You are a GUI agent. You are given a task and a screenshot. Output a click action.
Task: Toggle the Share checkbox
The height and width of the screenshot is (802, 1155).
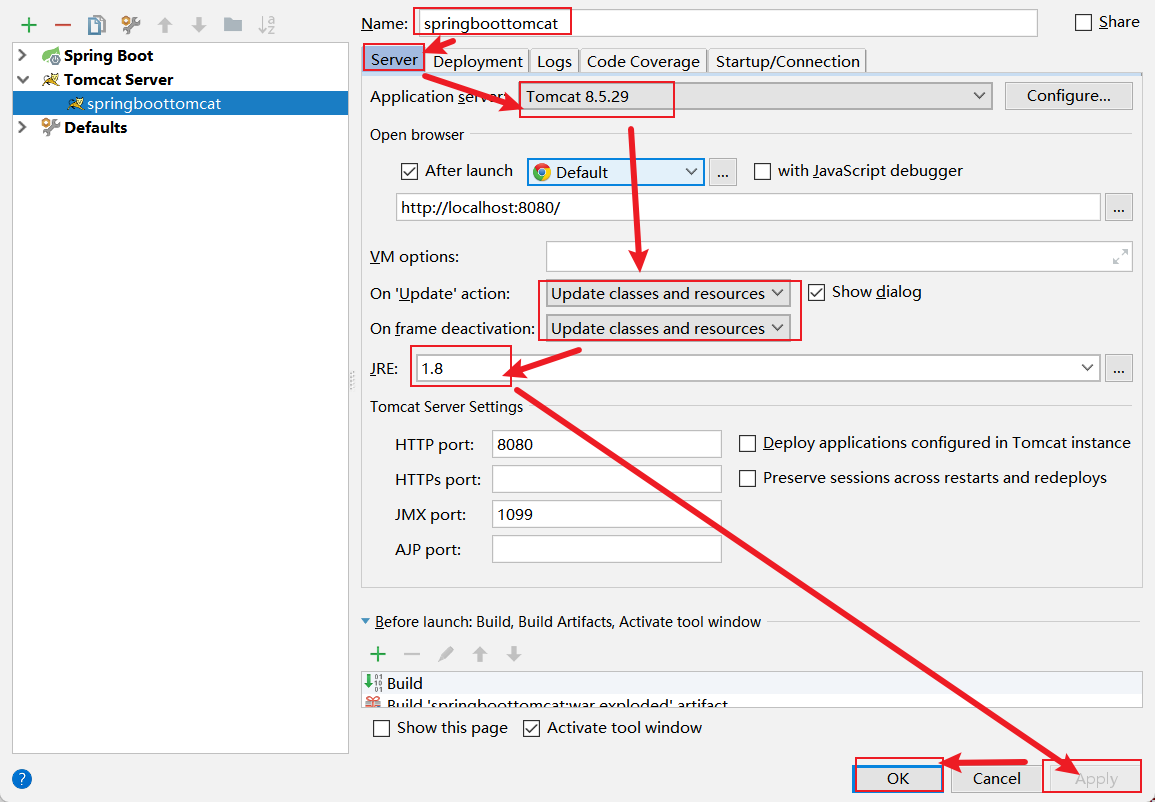pyautogui.click(x=1084, y=23)
